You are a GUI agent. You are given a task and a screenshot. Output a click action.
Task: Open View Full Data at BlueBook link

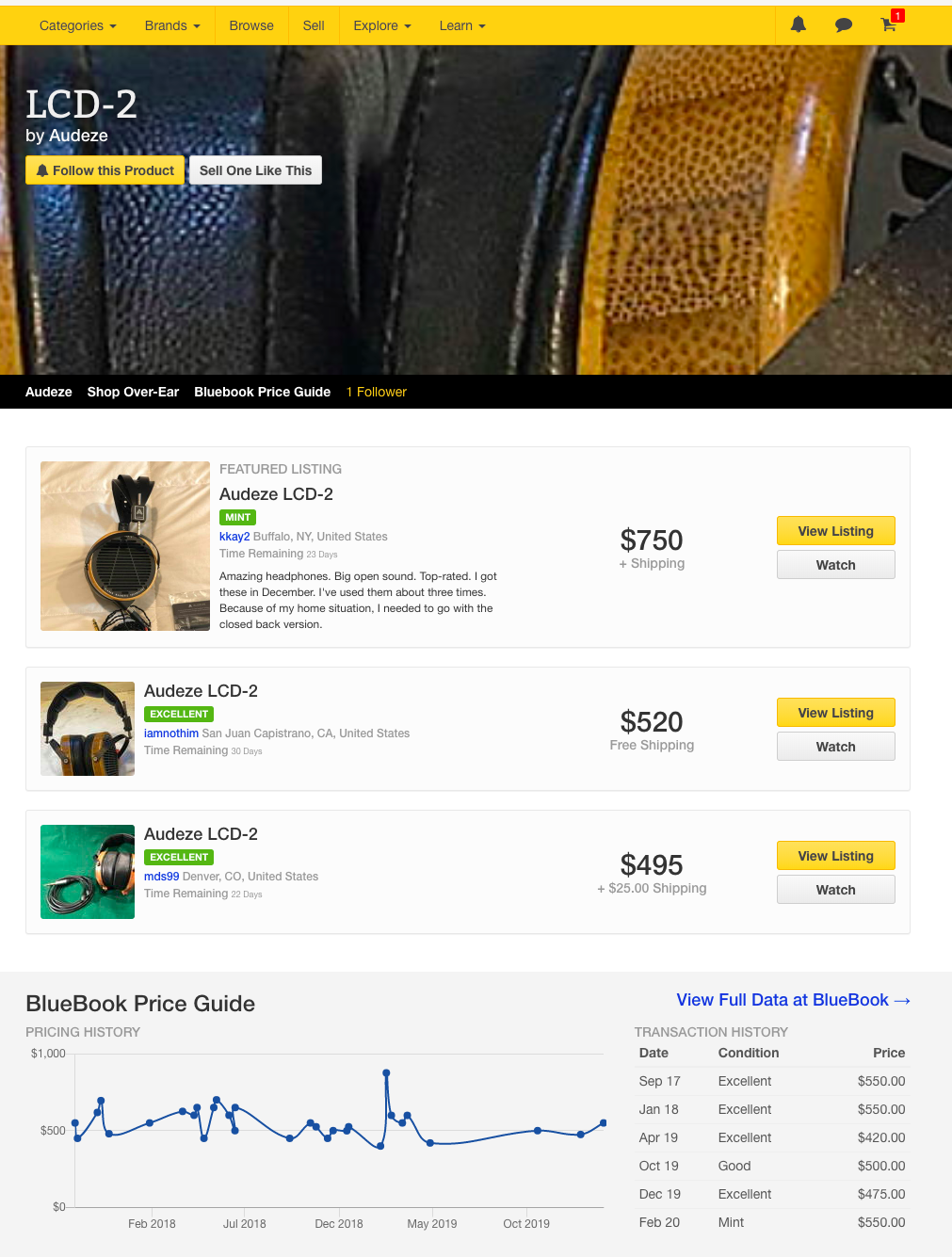coord(793,1000)
